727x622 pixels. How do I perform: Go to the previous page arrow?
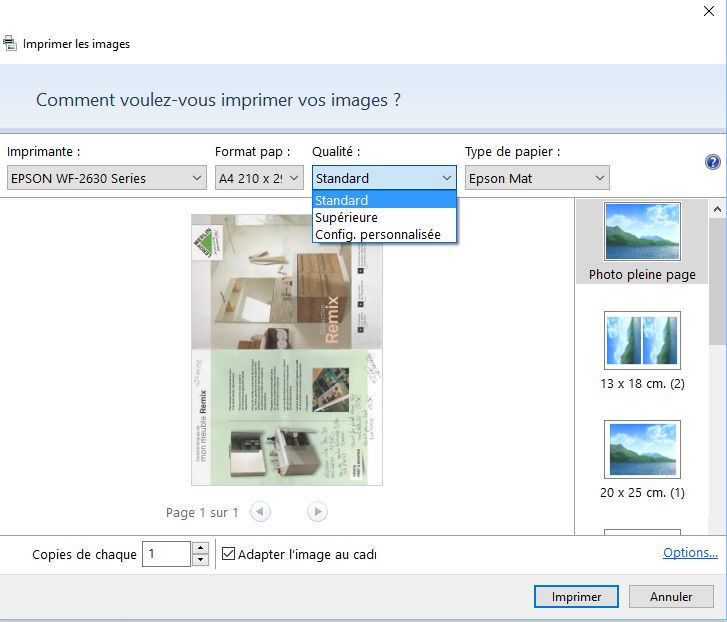pos(260,512)
